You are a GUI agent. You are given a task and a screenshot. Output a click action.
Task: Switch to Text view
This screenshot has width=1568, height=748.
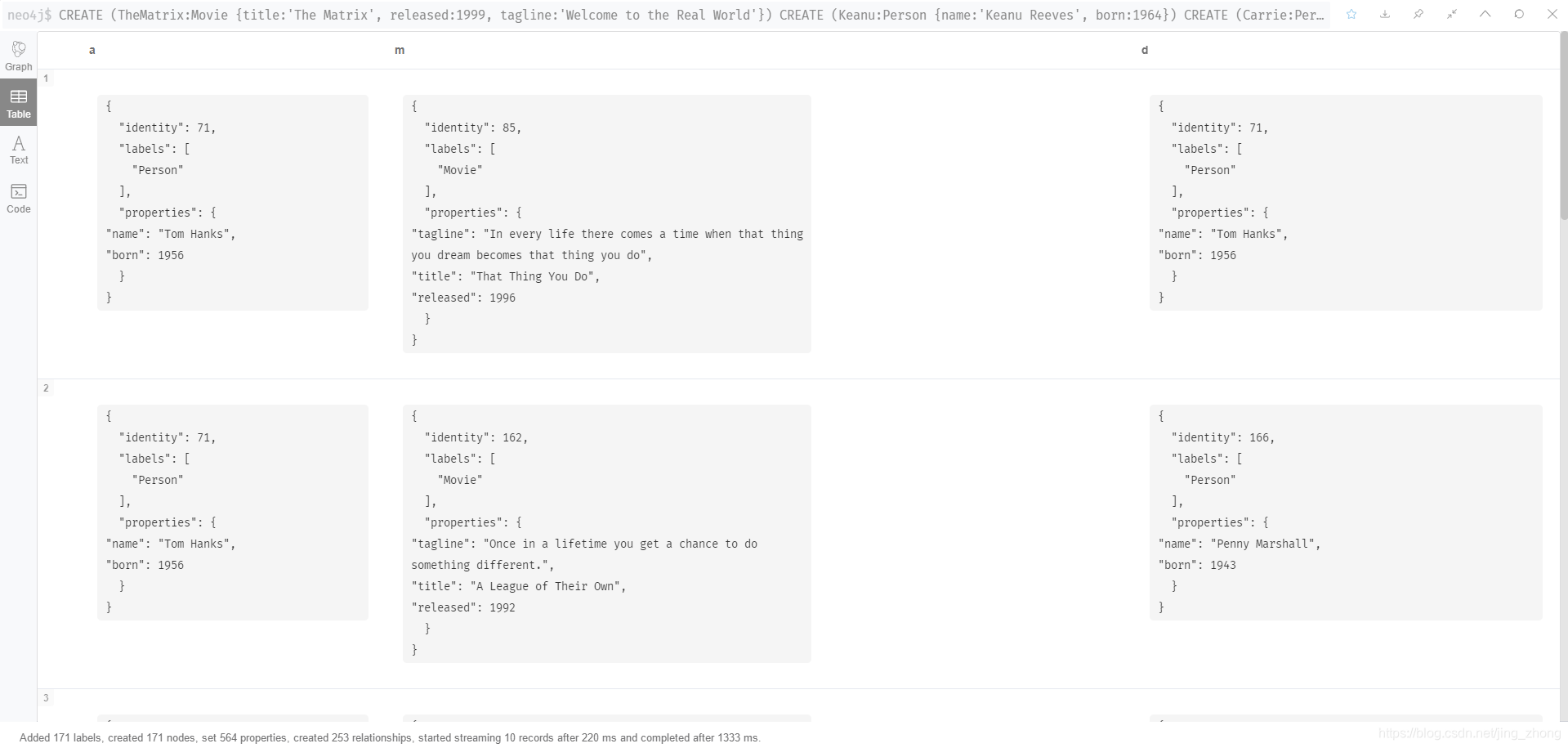point(18,150)
